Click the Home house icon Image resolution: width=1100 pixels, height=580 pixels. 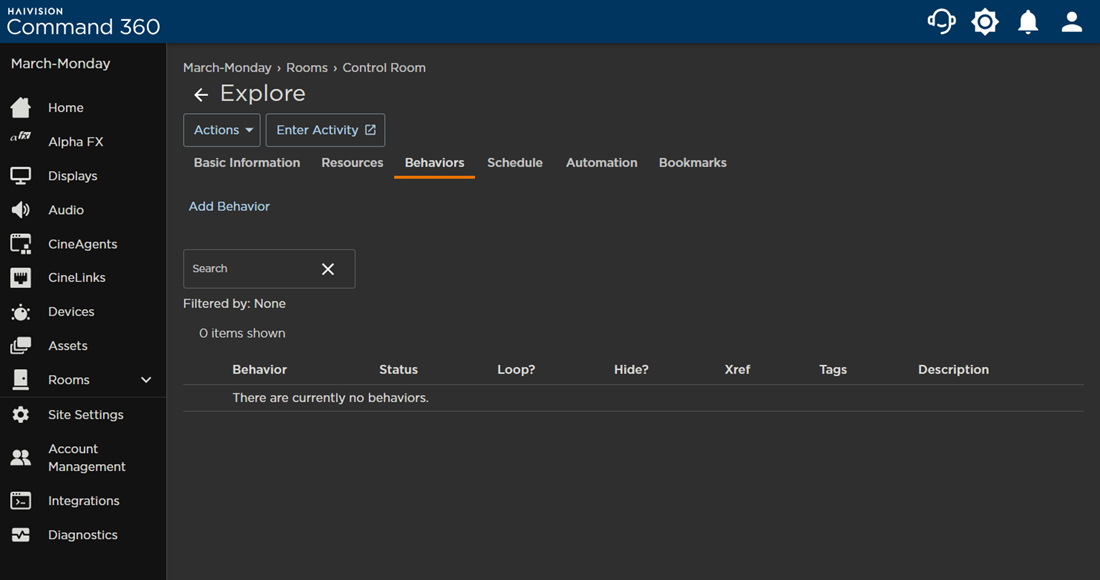(x=20, y=107)
